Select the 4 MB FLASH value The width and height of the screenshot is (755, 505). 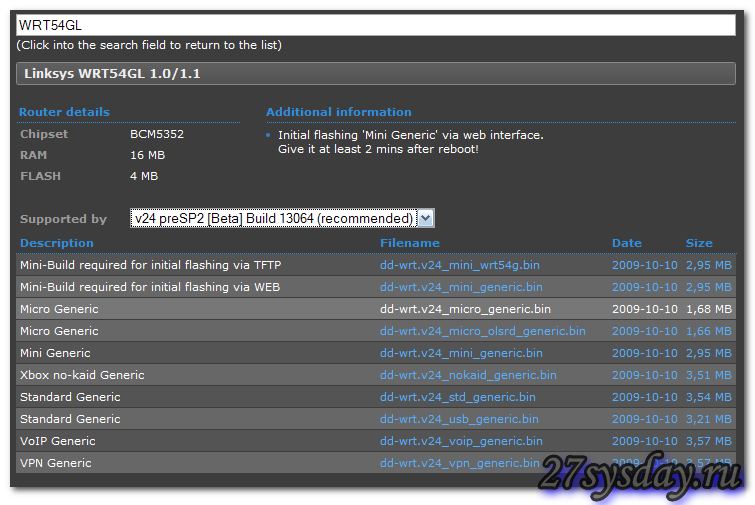pyautogui.click(x=144, y=176)
